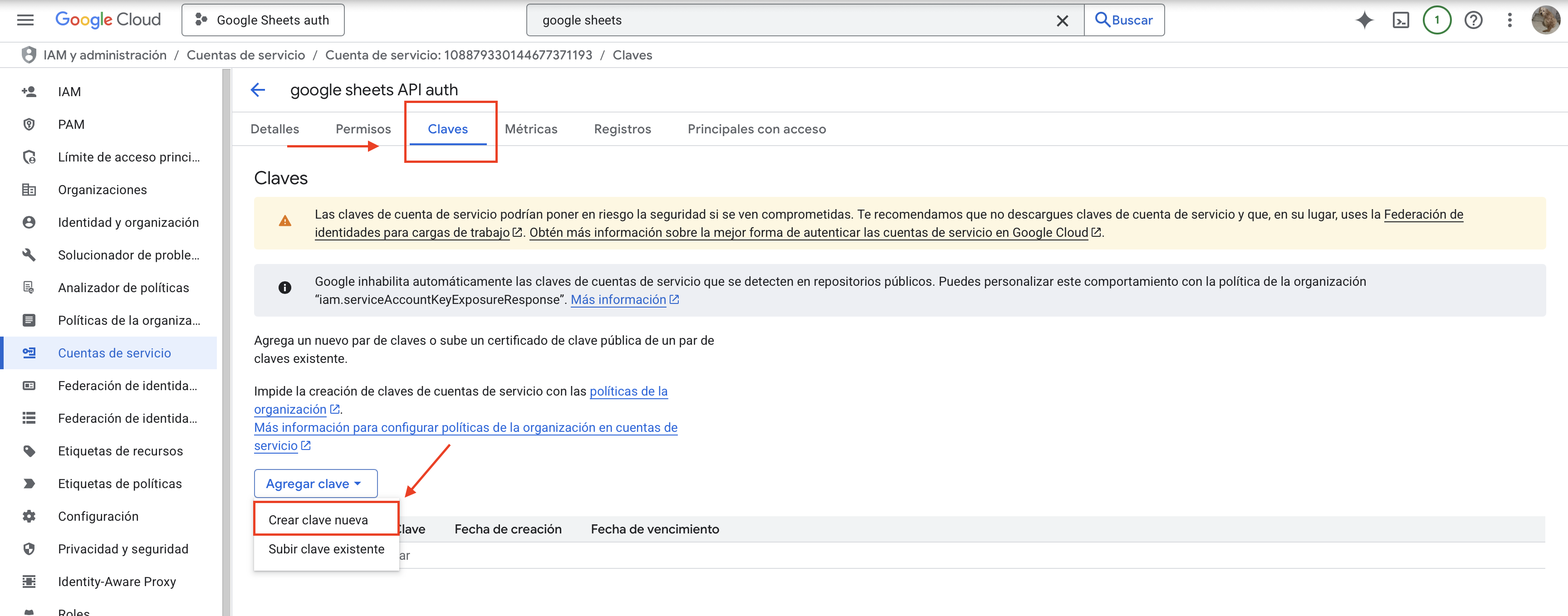The width and height of the screenshot is (1568, 616).
Task: Clear the search box with X
Action: point(1062,21)
